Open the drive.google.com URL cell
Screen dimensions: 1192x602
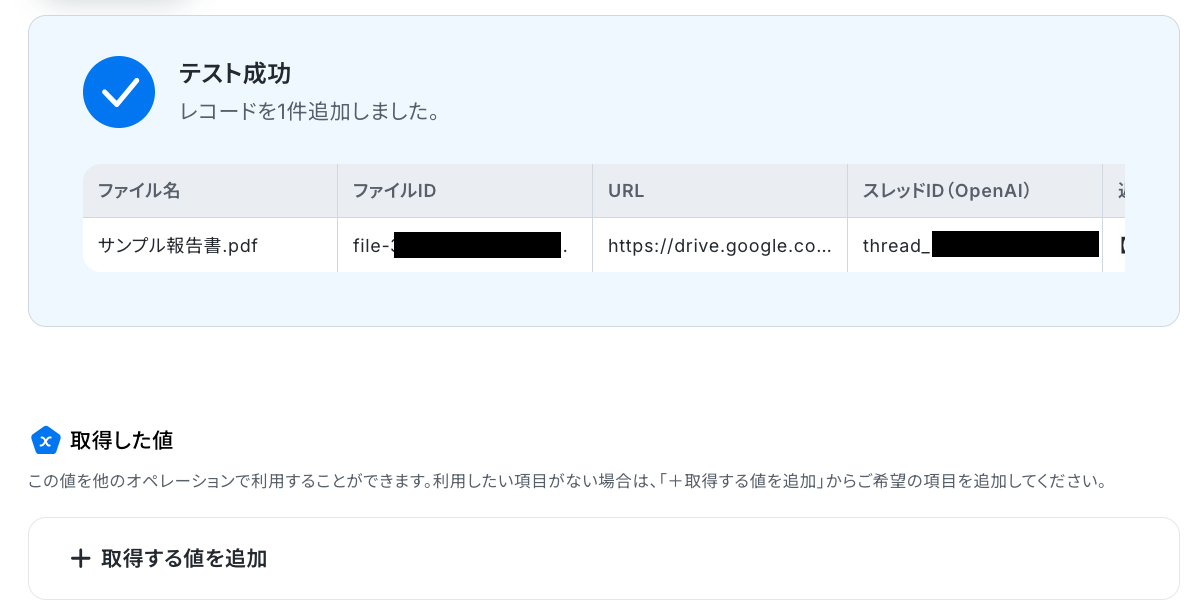[x=720, y=245]
